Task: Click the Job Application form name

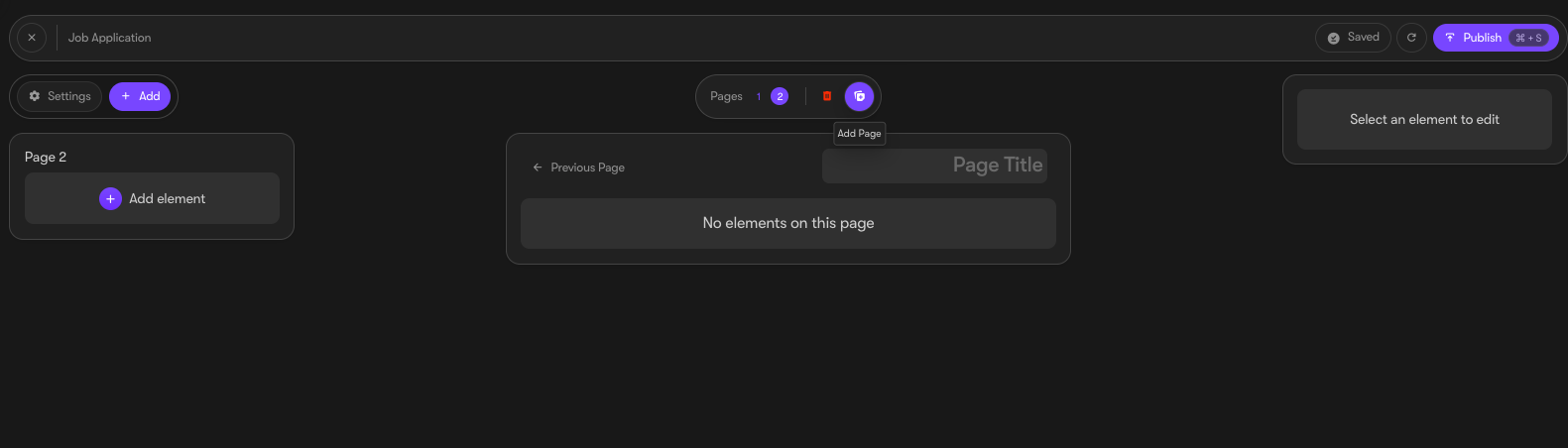Action: click(x=110, y=38)
